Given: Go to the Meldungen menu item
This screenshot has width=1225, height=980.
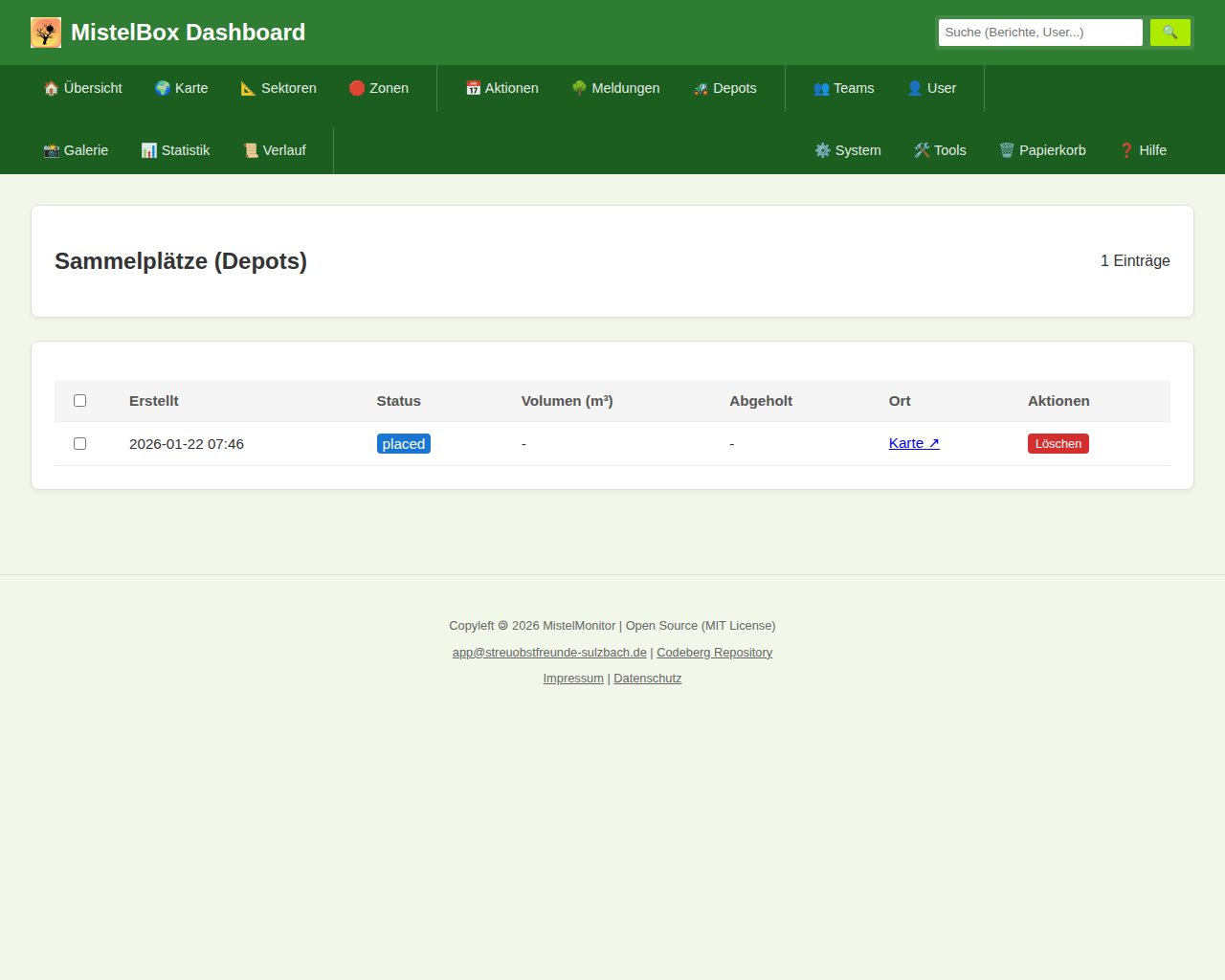Looking at the screenshot, I should pos(615,88).
